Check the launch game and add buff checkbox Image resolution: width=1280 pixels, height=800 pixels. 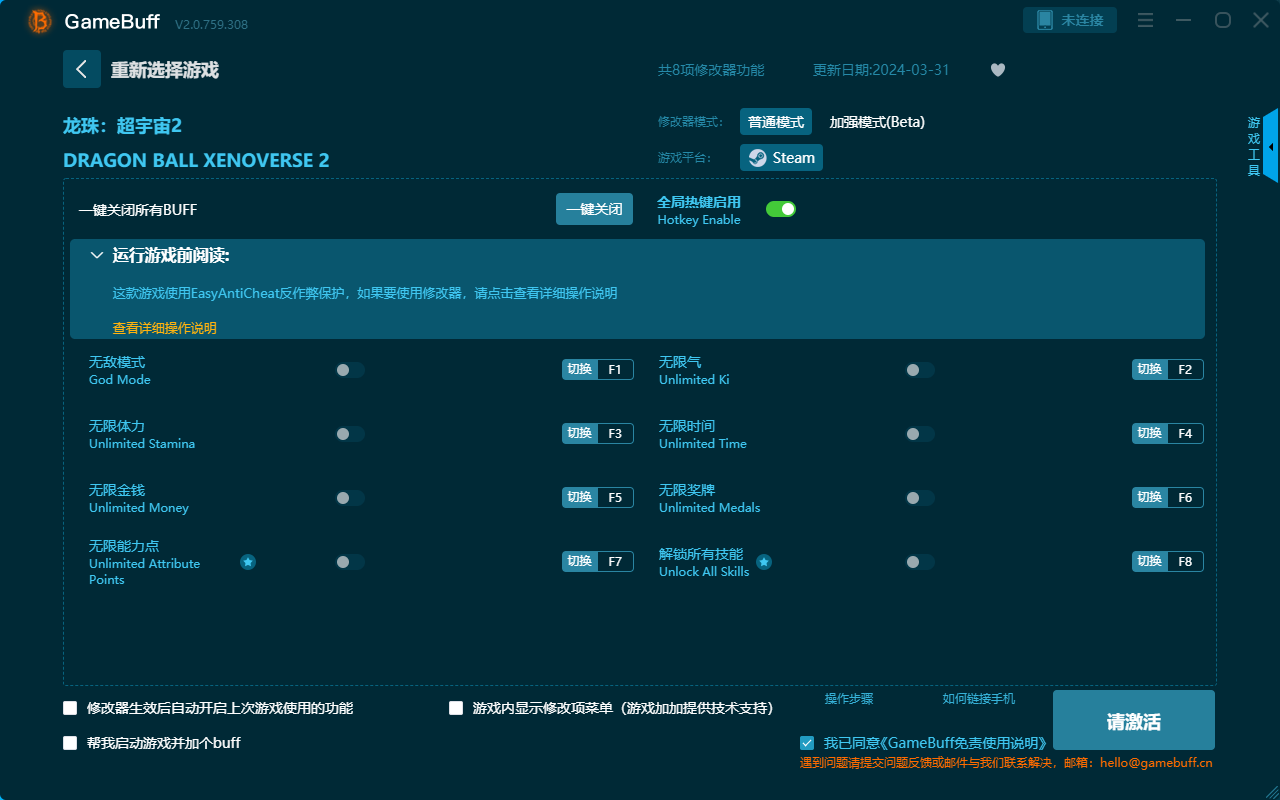coord(70,743)
